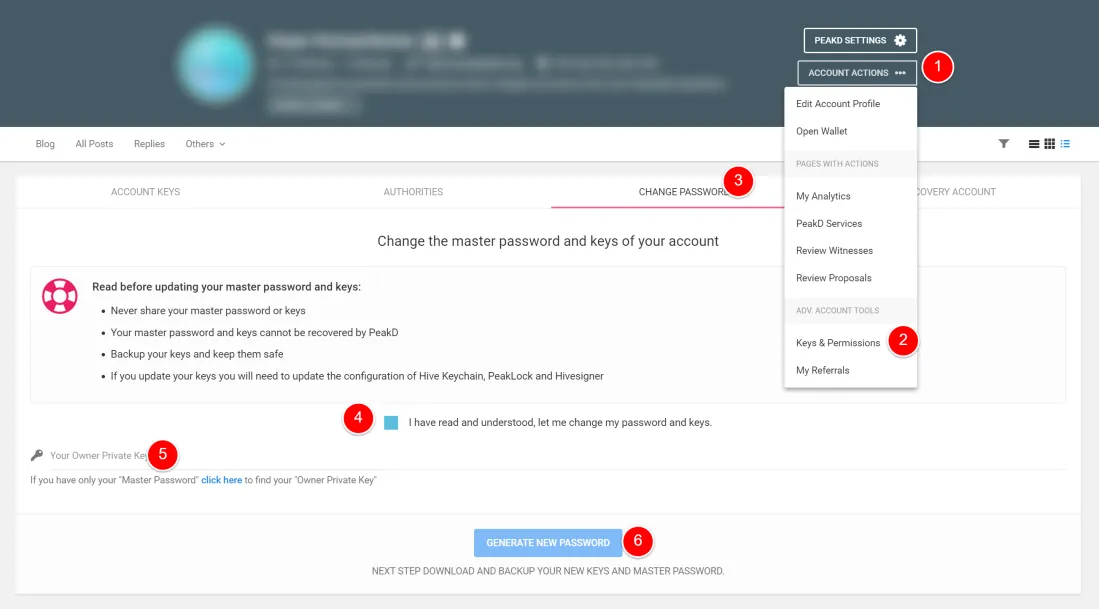
Task: Click the lifebuoy help icon
Action: tap(60, 296)
